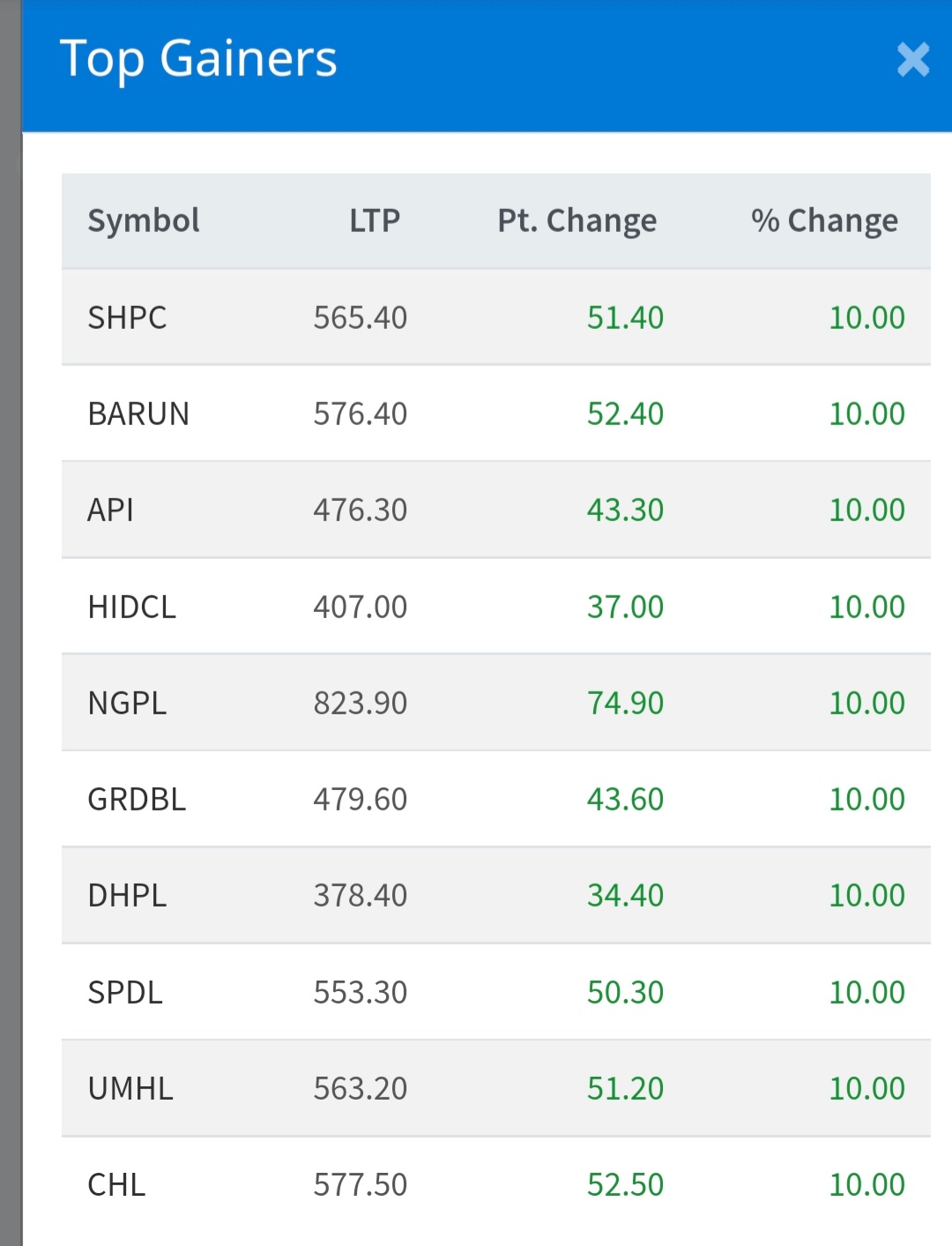
Task: Open the CHL stock symbol
Action: (x=116, y=1184)
